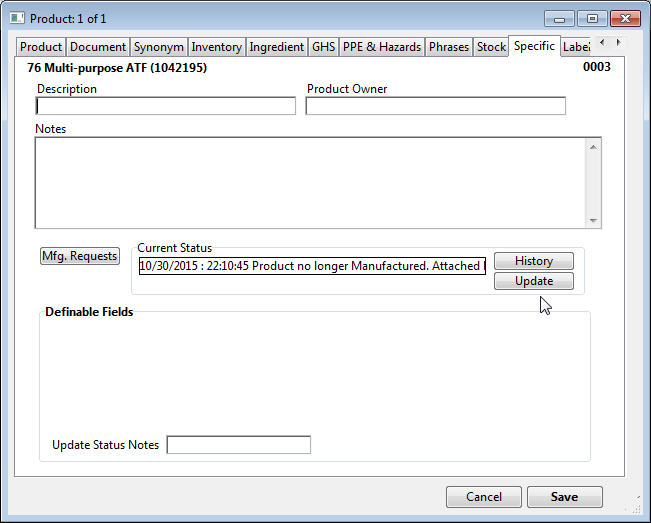This screenshot has height=523, width=651.
Task: Save the product record
Action: (564, 497)
